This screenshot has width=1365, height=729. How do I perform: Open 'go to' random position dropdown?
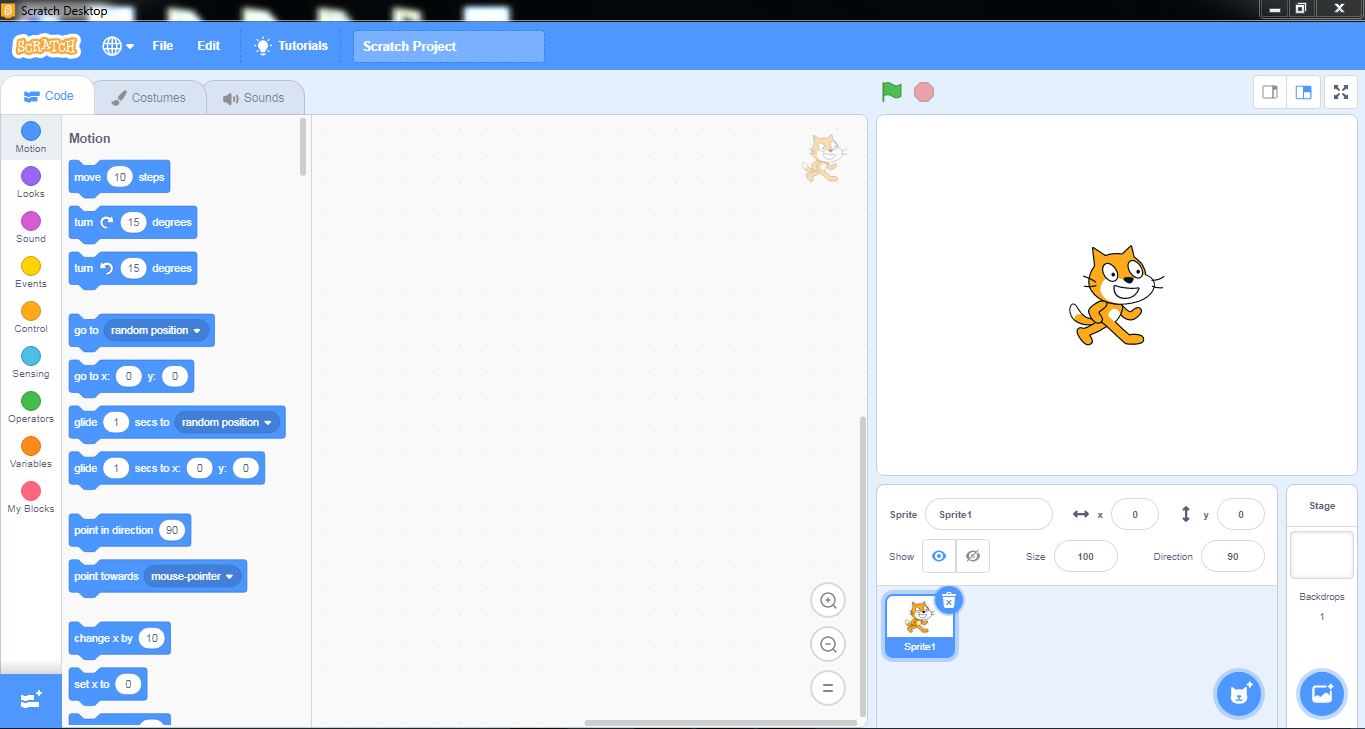coord(156,330)
